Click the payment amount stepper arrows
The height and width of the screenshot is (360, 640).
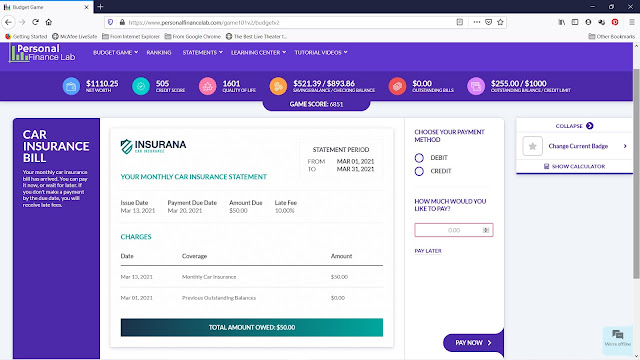486,230
